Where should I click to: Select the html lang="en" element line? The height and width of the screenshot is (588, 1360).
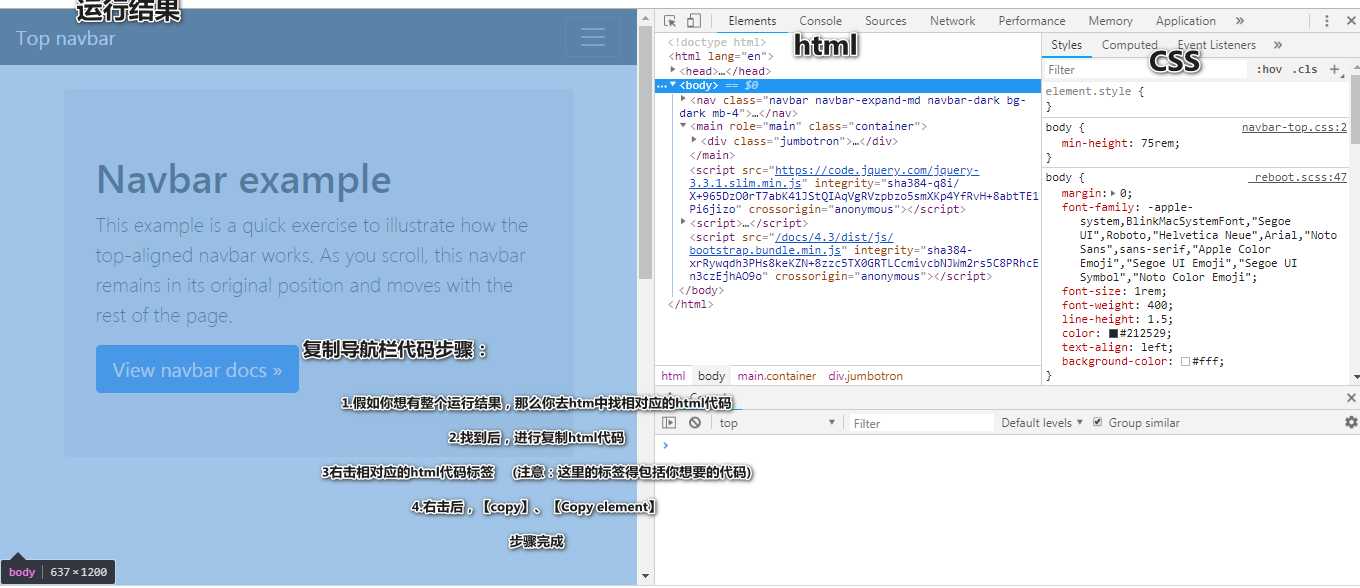click(721, 57)
